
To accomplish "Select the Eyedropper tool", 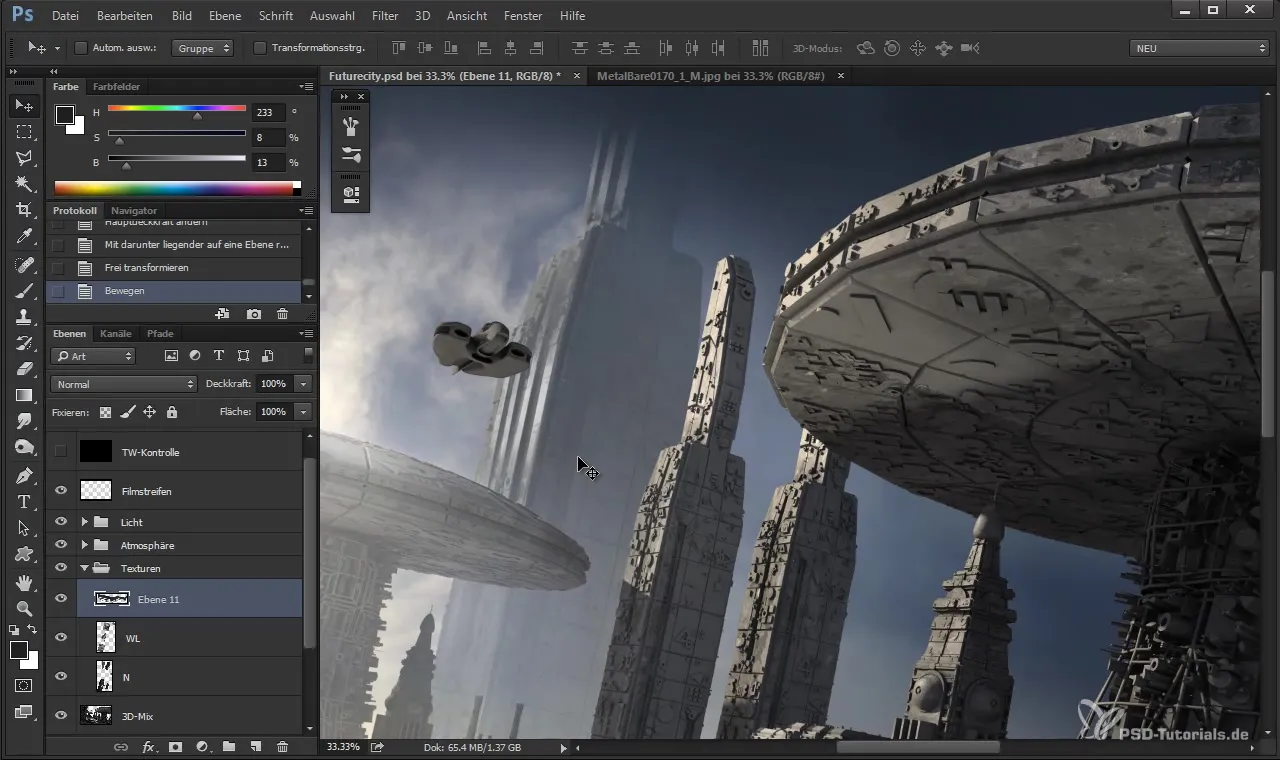I will coord(24,237).
